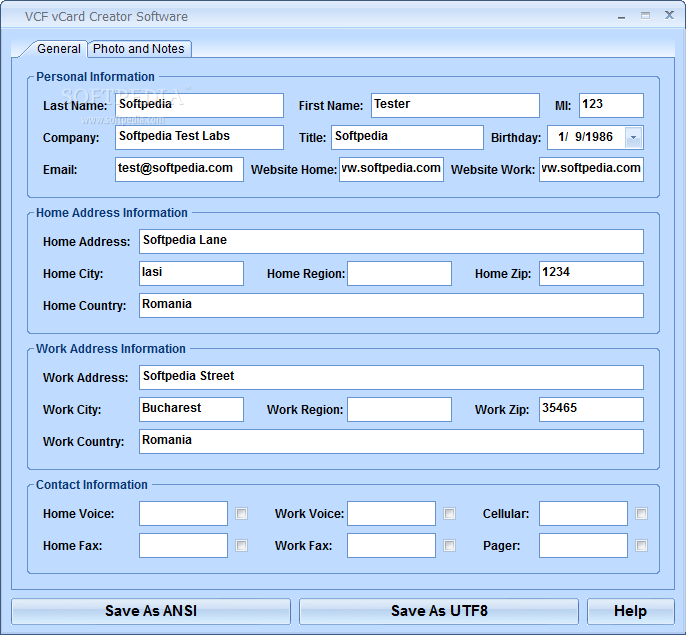Edit the Company text field
686x635 pixels.
[x=200, y=137]
